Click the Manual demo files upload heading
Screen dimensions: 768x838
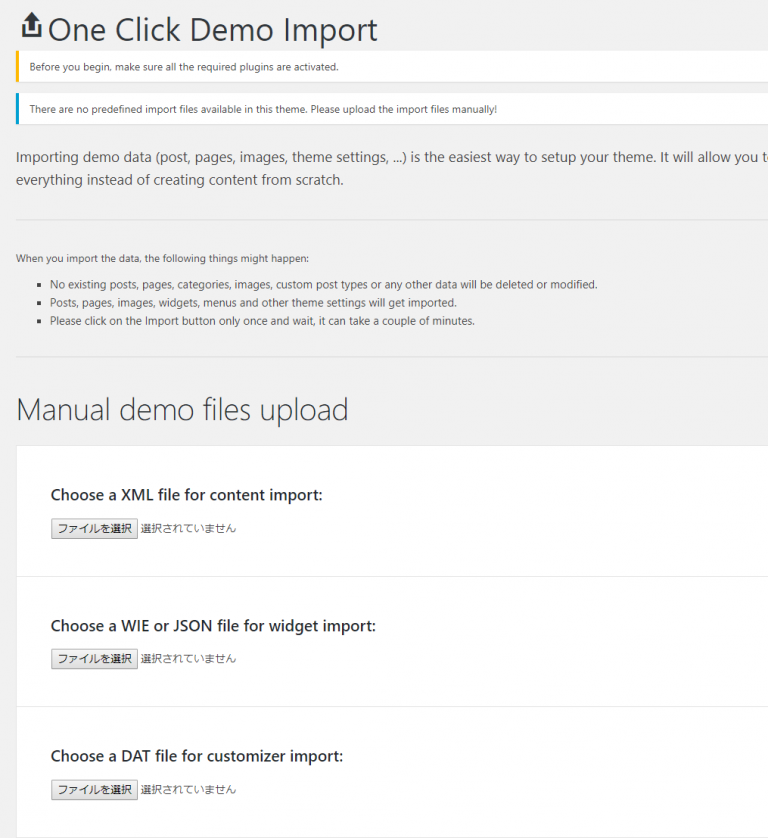click(182, 410)
